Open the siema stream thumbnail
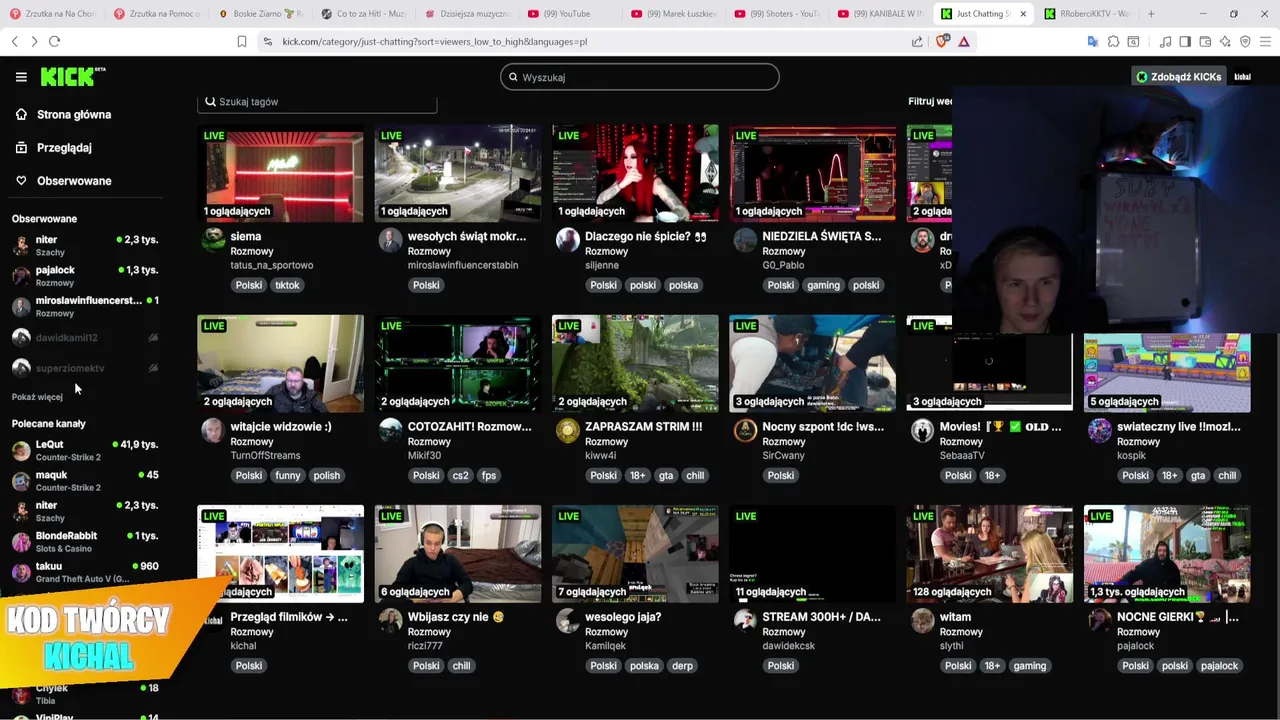The height and width of the screenshot is (720, 1280). [x=281, y=172]
